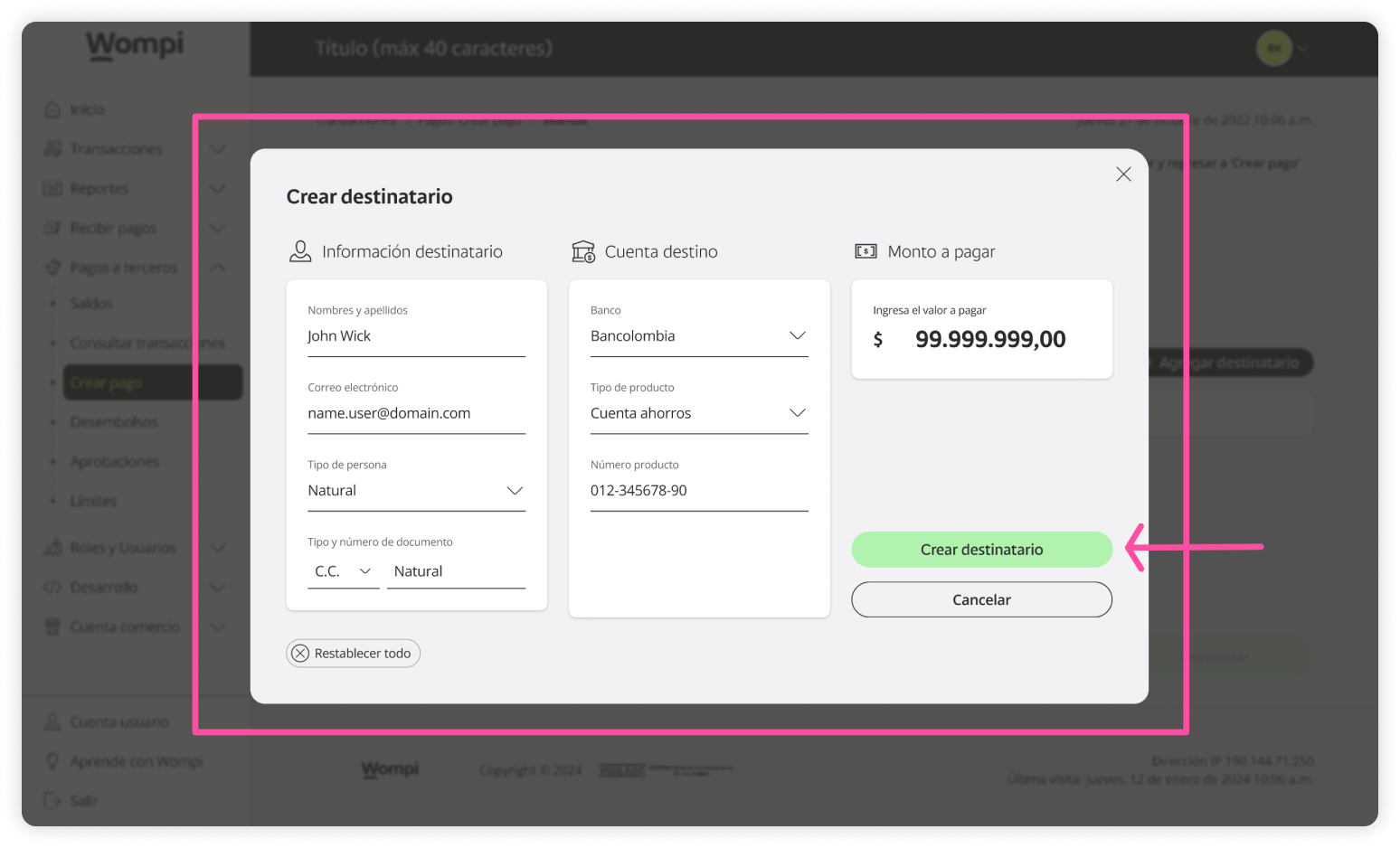Click the Wompi logo at top left

tap(135, 45)
